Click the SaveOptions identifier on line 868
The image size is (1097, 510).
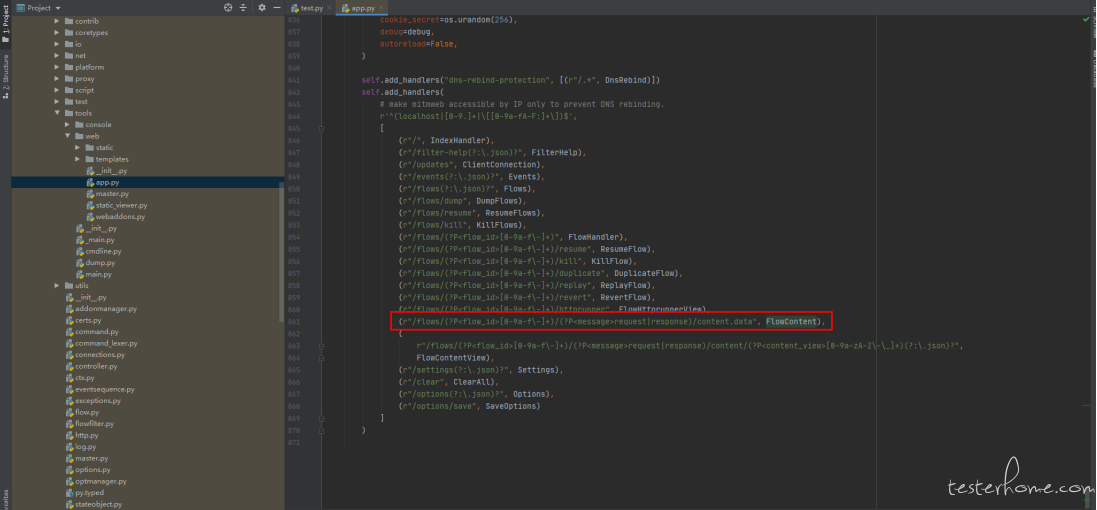tap(511, 406)
